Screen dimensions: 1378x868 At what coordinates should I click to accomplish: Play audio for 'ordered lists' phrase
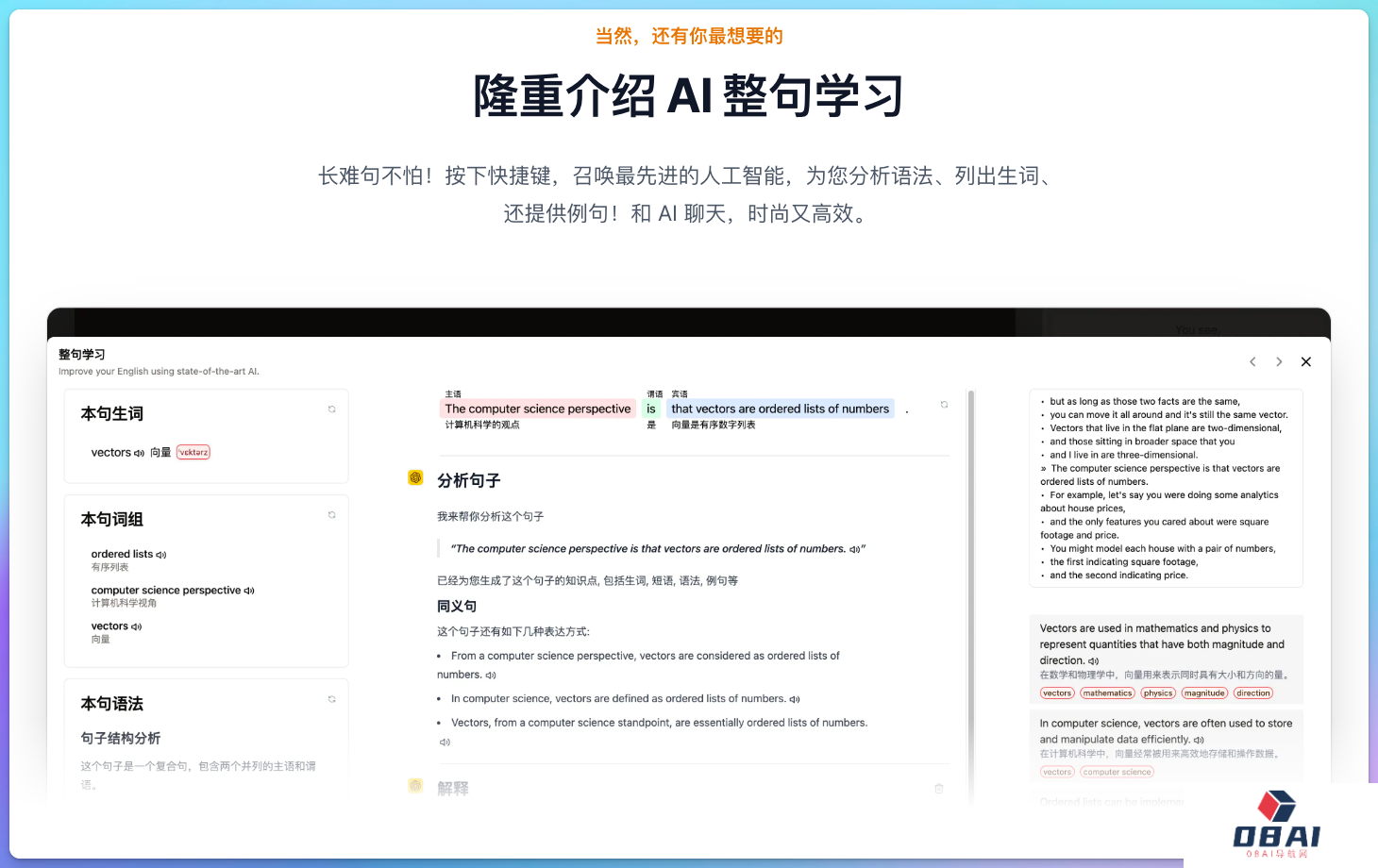click(x=161, y=555)
